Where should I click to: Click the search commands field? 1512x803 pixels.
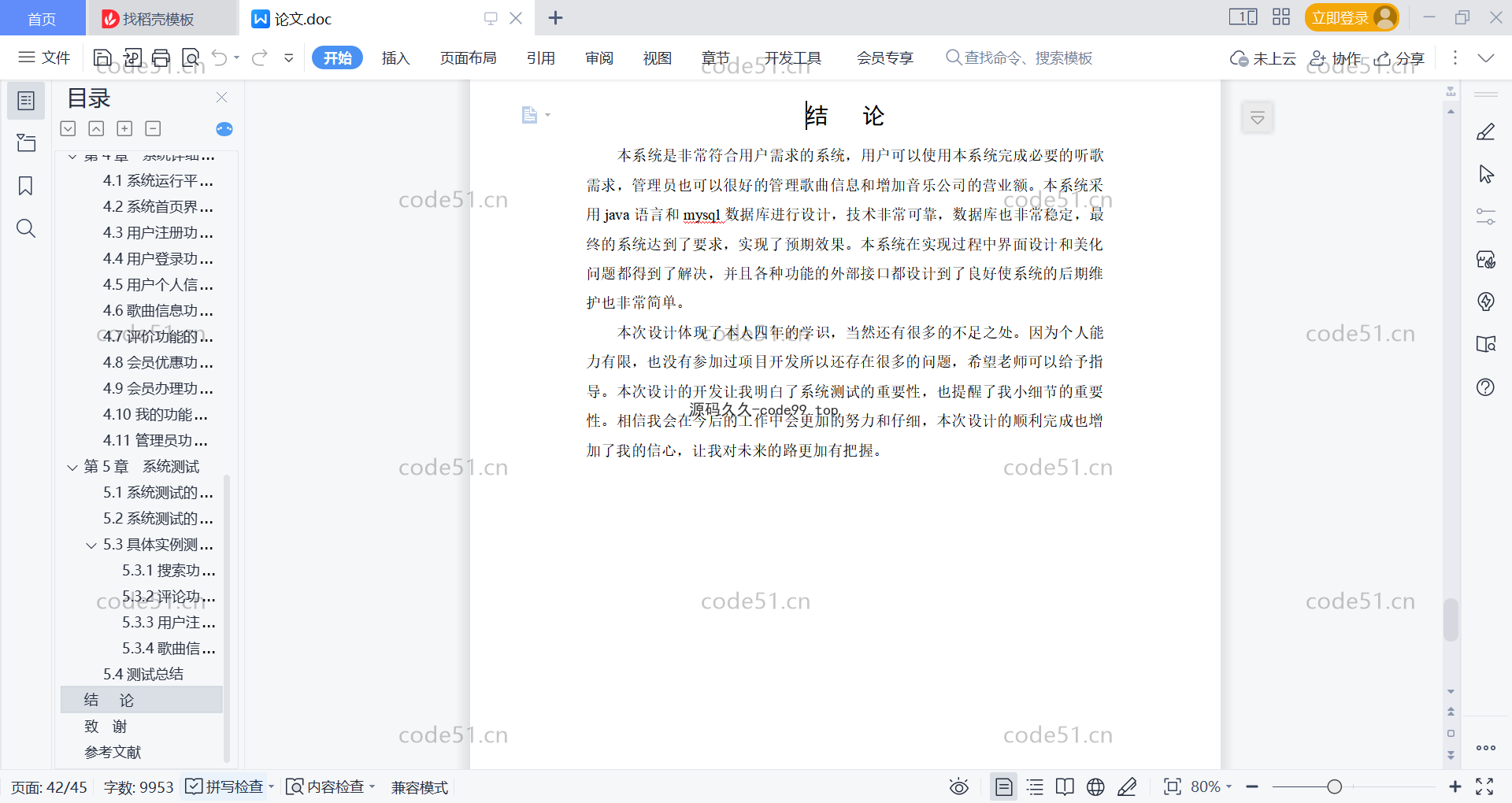click(1020, 57)
